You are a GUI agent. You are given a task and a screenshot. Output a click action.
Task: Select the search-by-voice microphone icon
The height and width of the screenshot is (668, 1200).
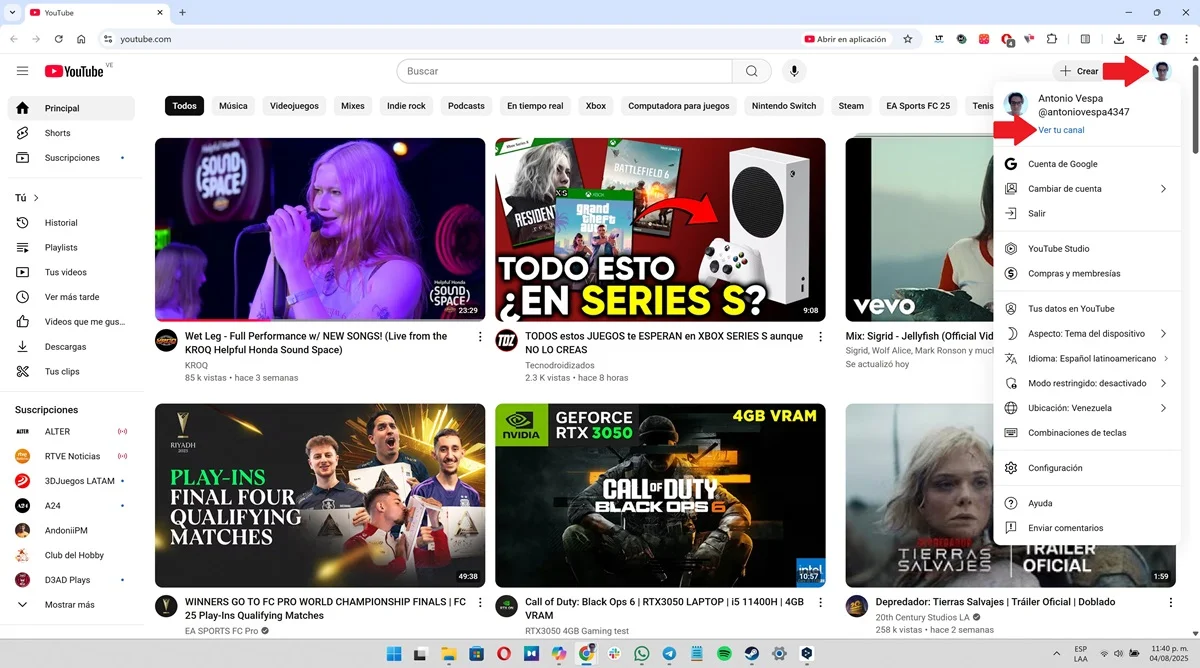click(x=794, y=71)
